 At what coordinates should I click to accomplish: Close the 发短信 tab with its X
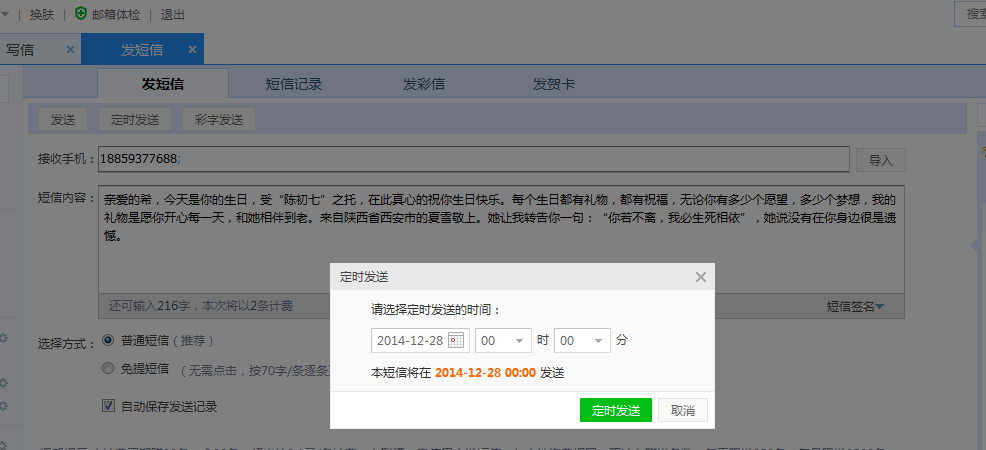pos(192,50)
